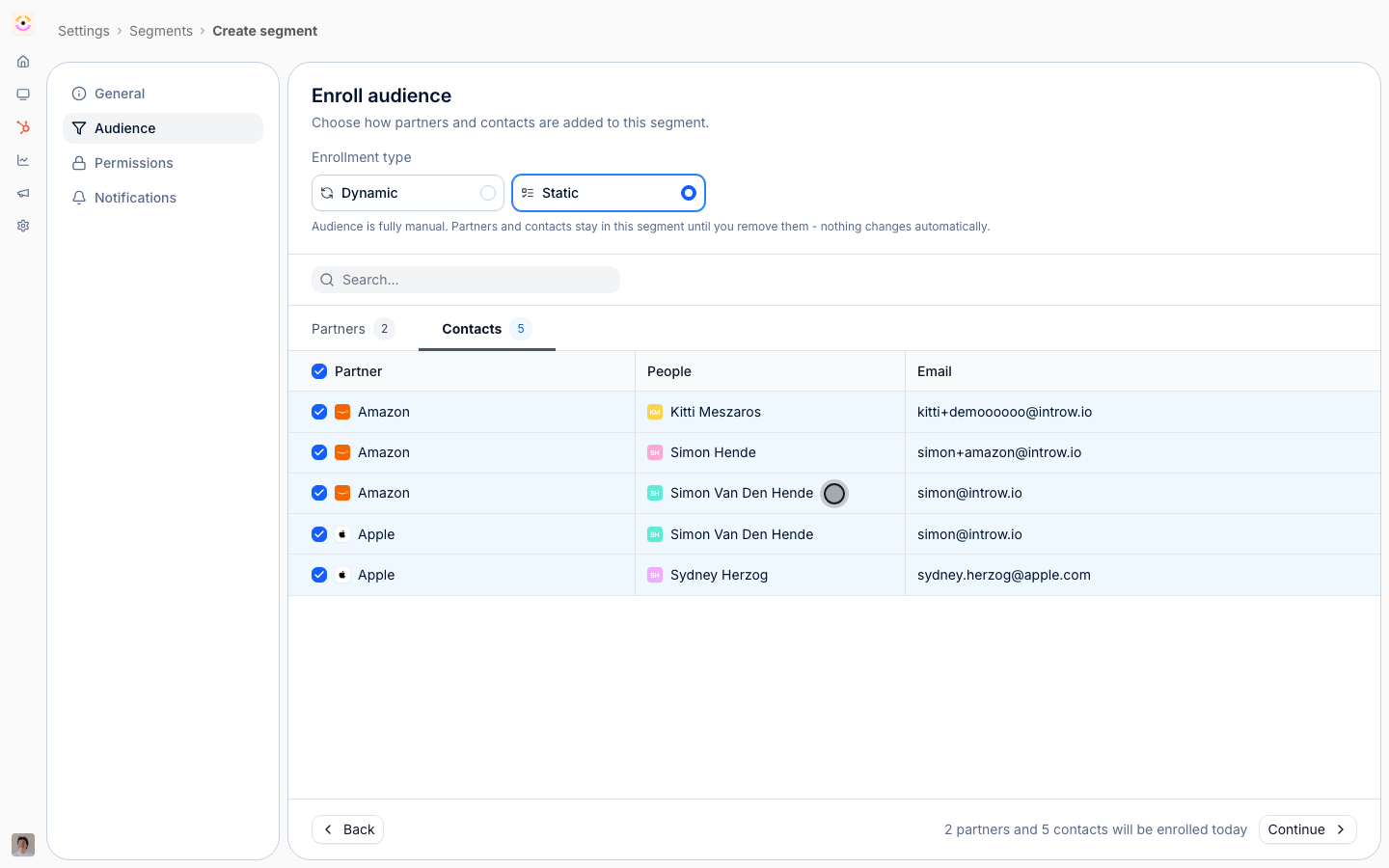This screenshot has width=1389, height=868.
Task: Click the Search input field
Action: 466,280
